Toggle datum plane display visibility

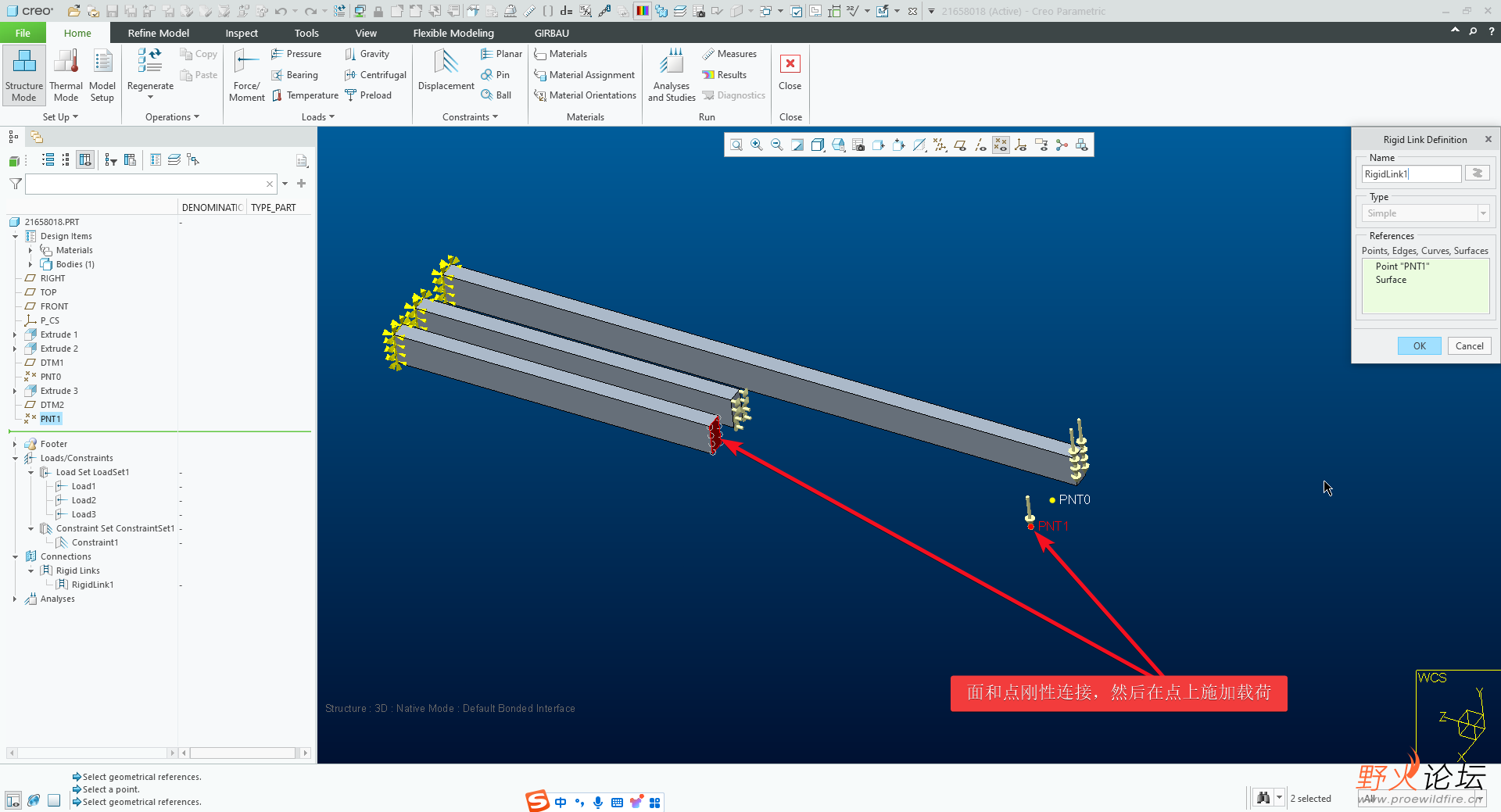[x=960, y=145]
